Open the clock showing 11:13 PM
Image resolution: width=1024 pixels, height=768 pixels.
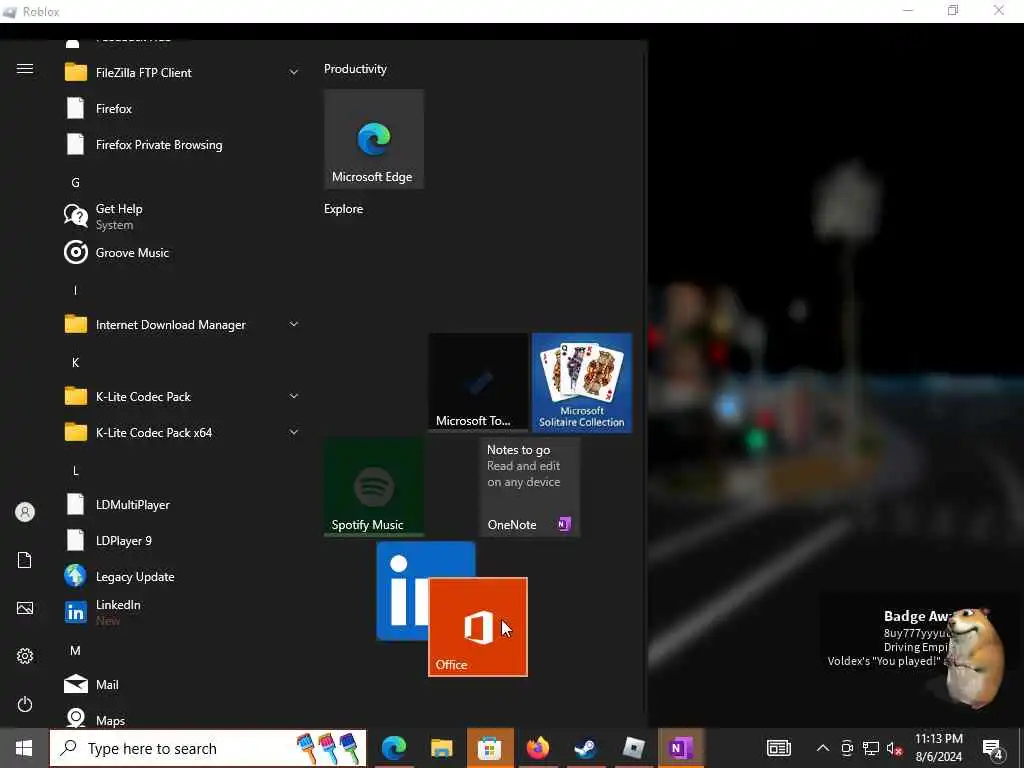938,748
